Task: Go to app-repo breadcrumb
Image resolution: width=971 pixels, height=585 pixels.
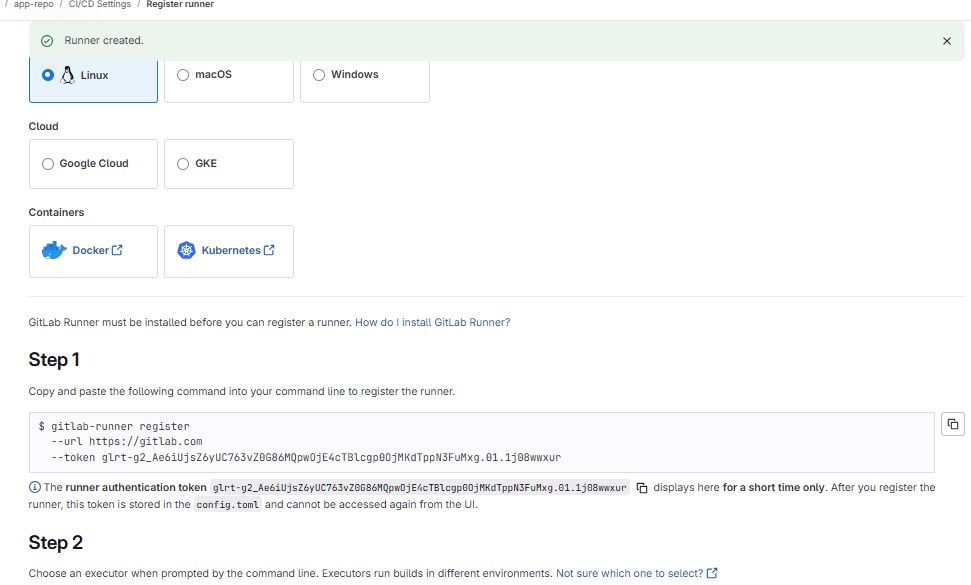Action: tap(33, 4)
